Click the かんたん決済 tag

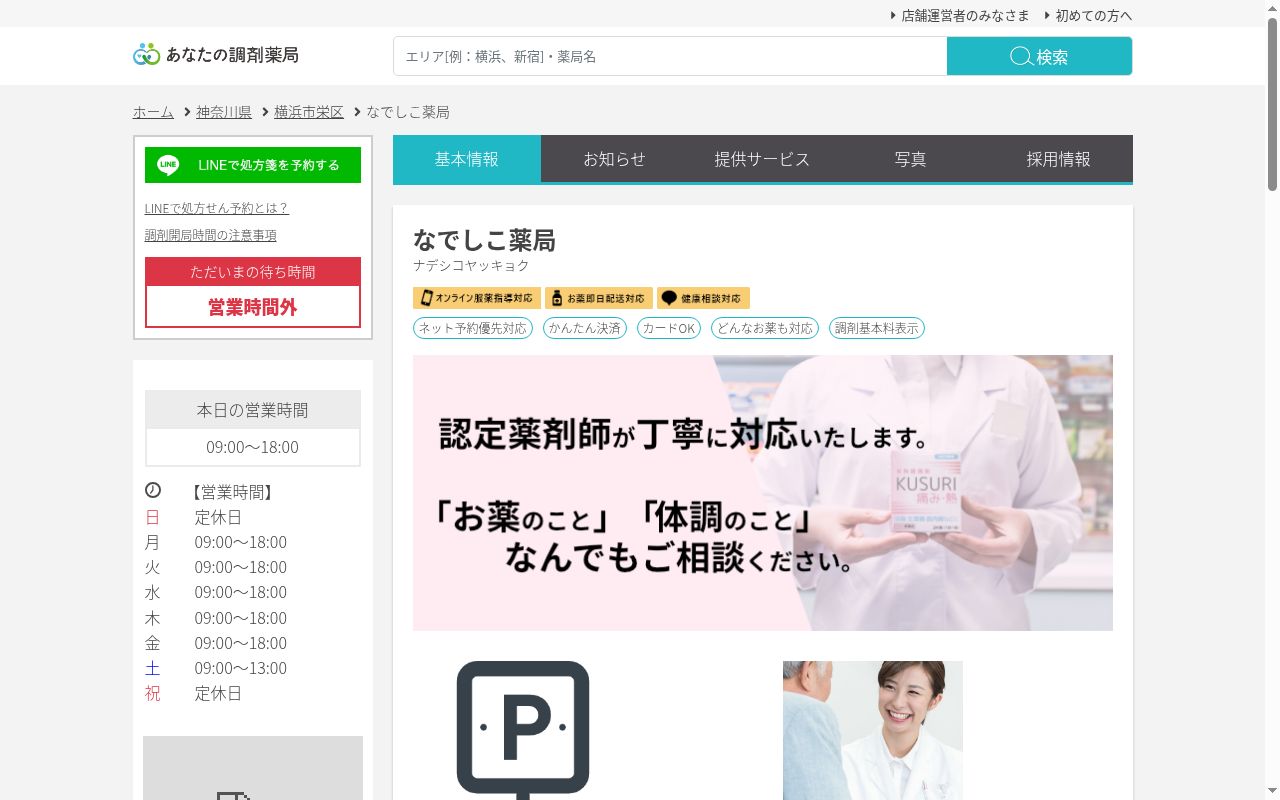(585, 328)
